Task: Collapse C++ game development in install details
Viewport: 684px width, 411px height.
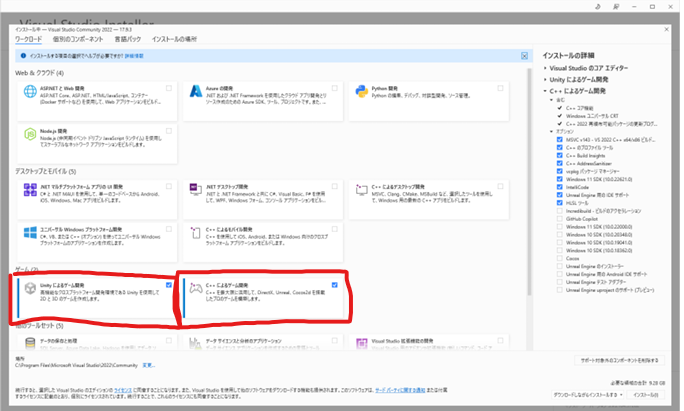Action: click(545, 91)
